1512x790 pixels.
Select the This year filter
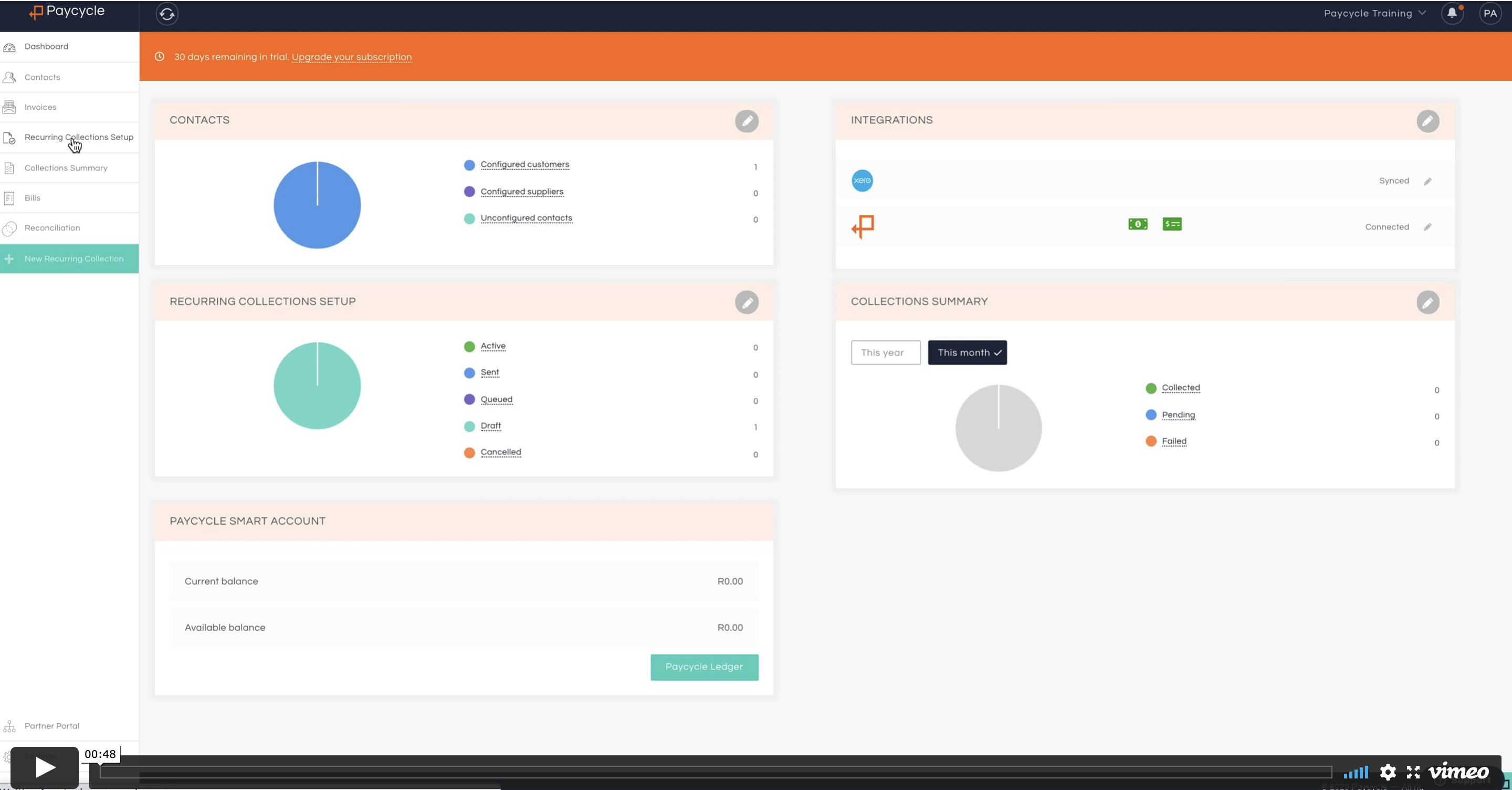885,352
